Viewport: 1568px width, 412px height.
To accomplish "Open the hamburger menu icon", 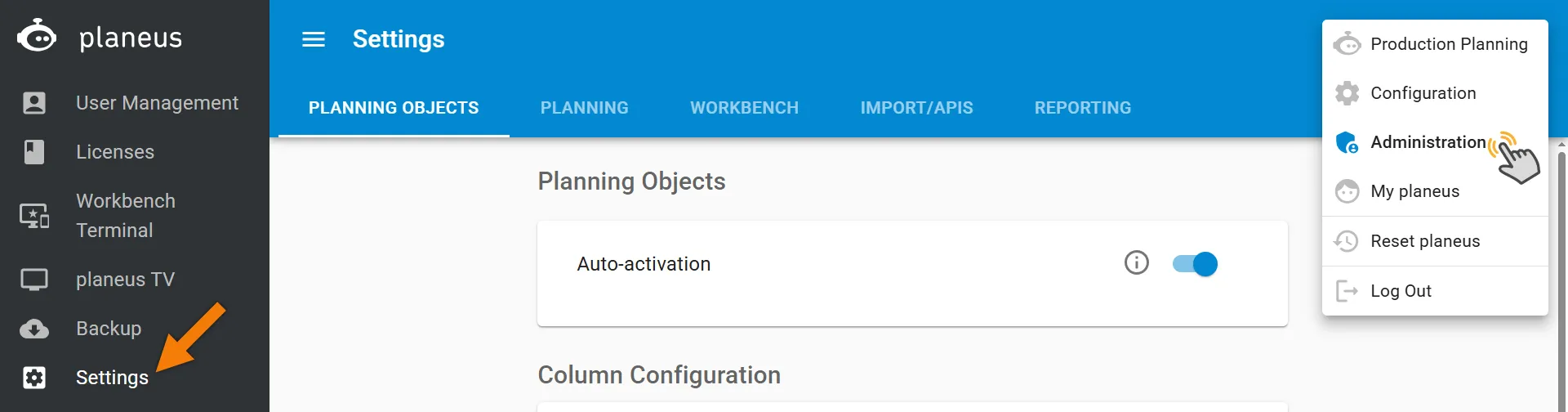I will pyautogui.click(x=314, y=39).
